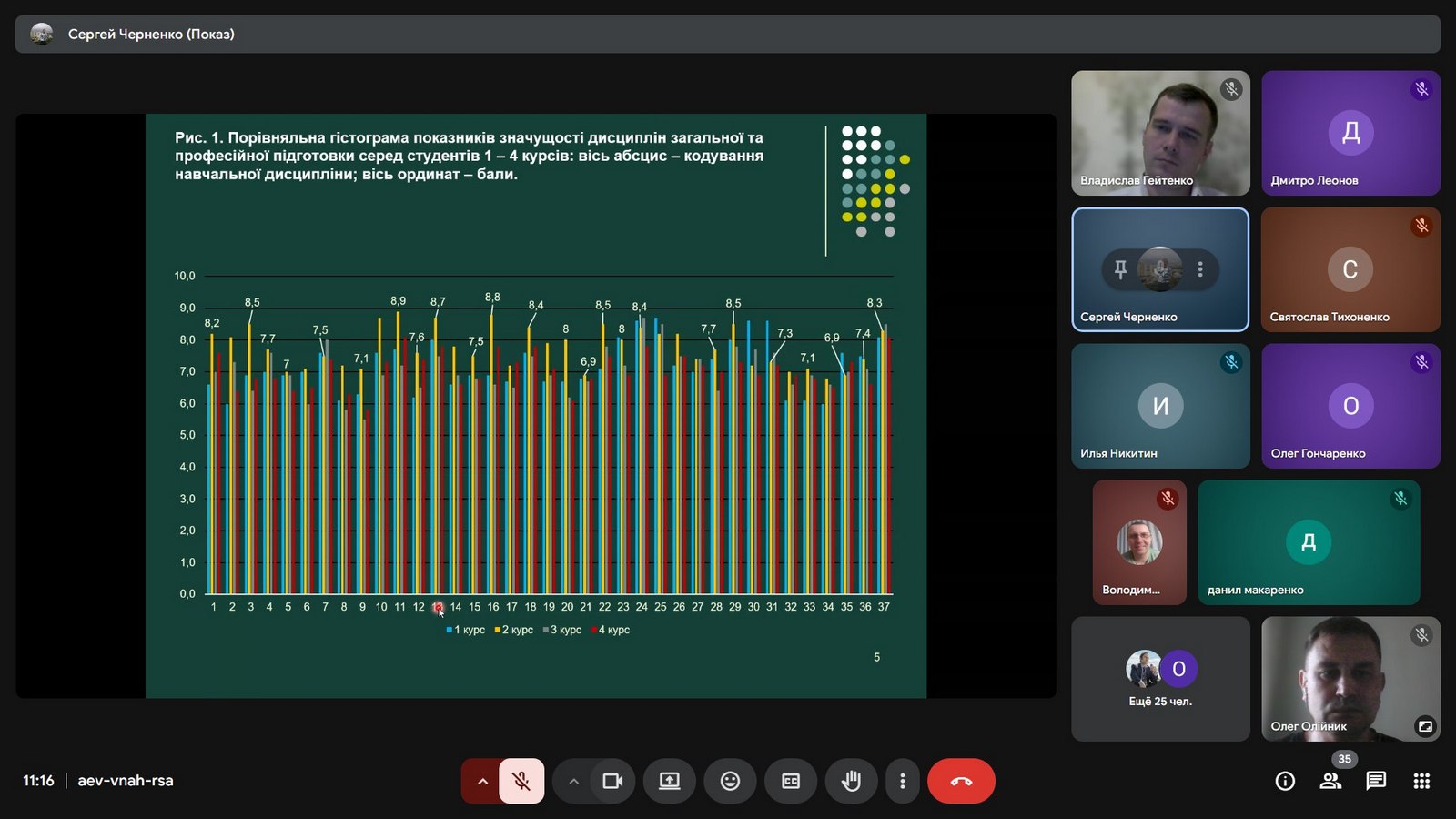Open audio settings chevron next to microphone
1456x819 pixels.
pos(482,781)
